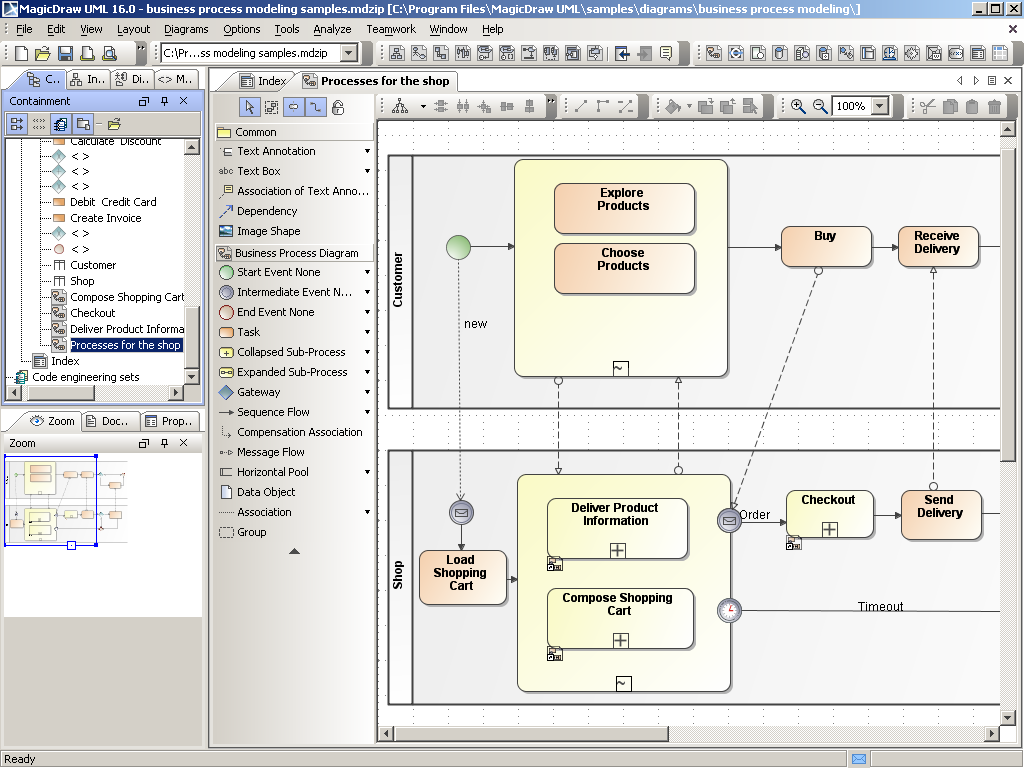Click the New Project icon
The image size is (1024, 768).
pos(21,54)
